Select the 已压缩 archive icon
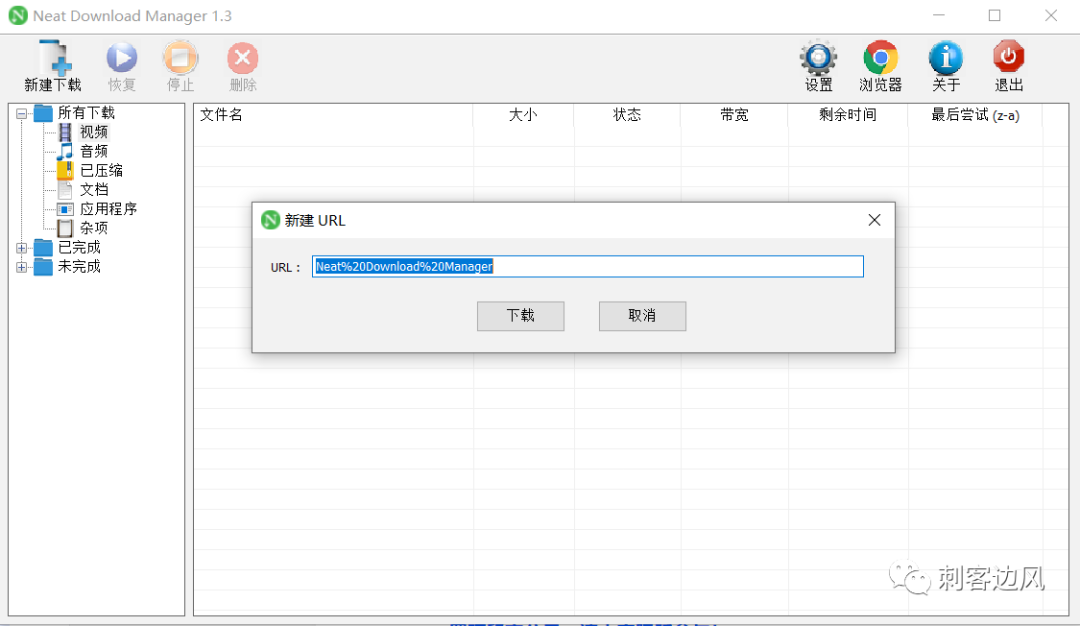The width and height of the screenshot is (1080, 626). (65, 170)
